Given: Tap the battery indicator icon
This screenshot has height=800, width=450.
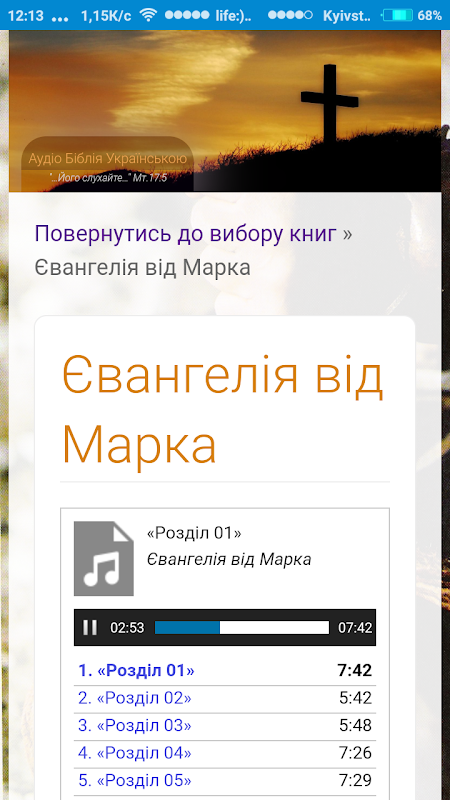Looking at the screenshot, I should tap(397, 15).
